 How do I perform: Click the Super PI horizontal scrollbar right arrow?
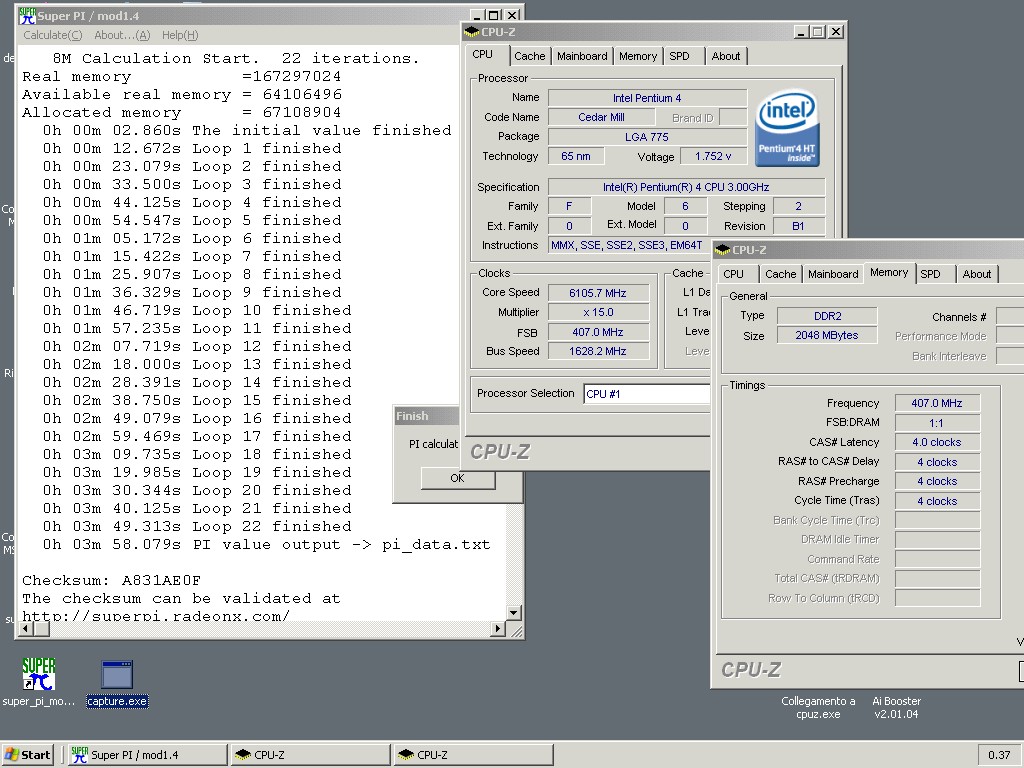[498, 629]
